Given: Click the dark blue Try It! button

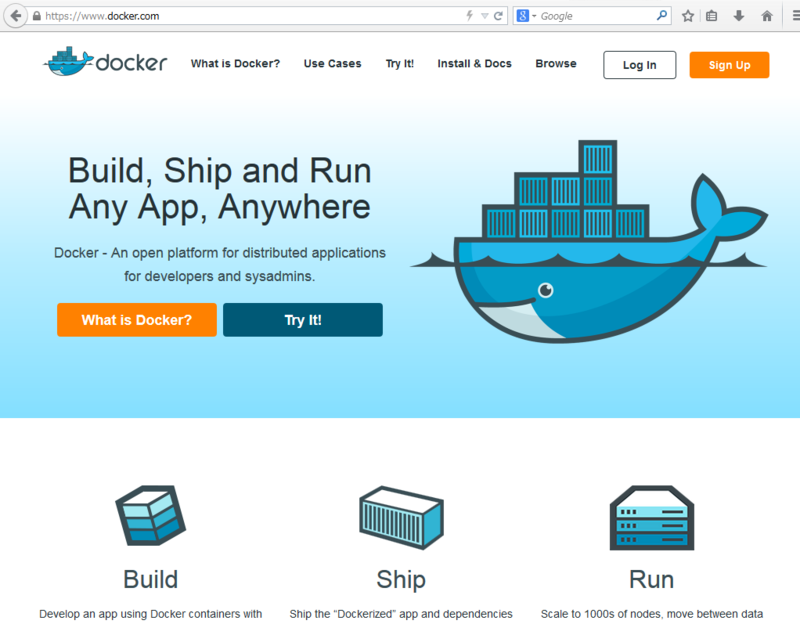Looking at the screenshot, I should pyautogui.click(x=303, y=320).
